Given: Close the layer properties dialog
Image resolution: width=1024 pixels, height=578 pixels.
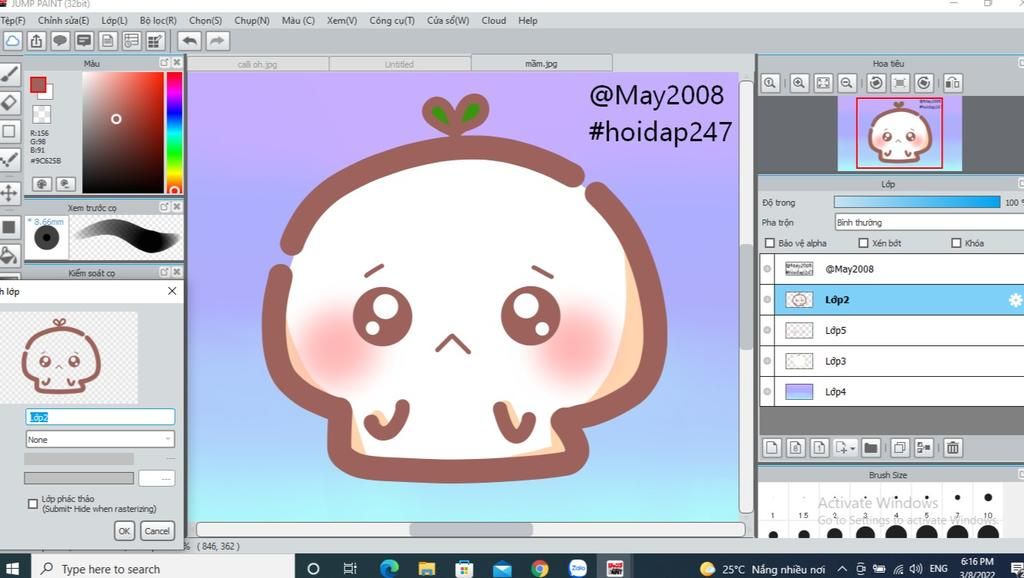Looking at the screenshot, I should 172,291.
